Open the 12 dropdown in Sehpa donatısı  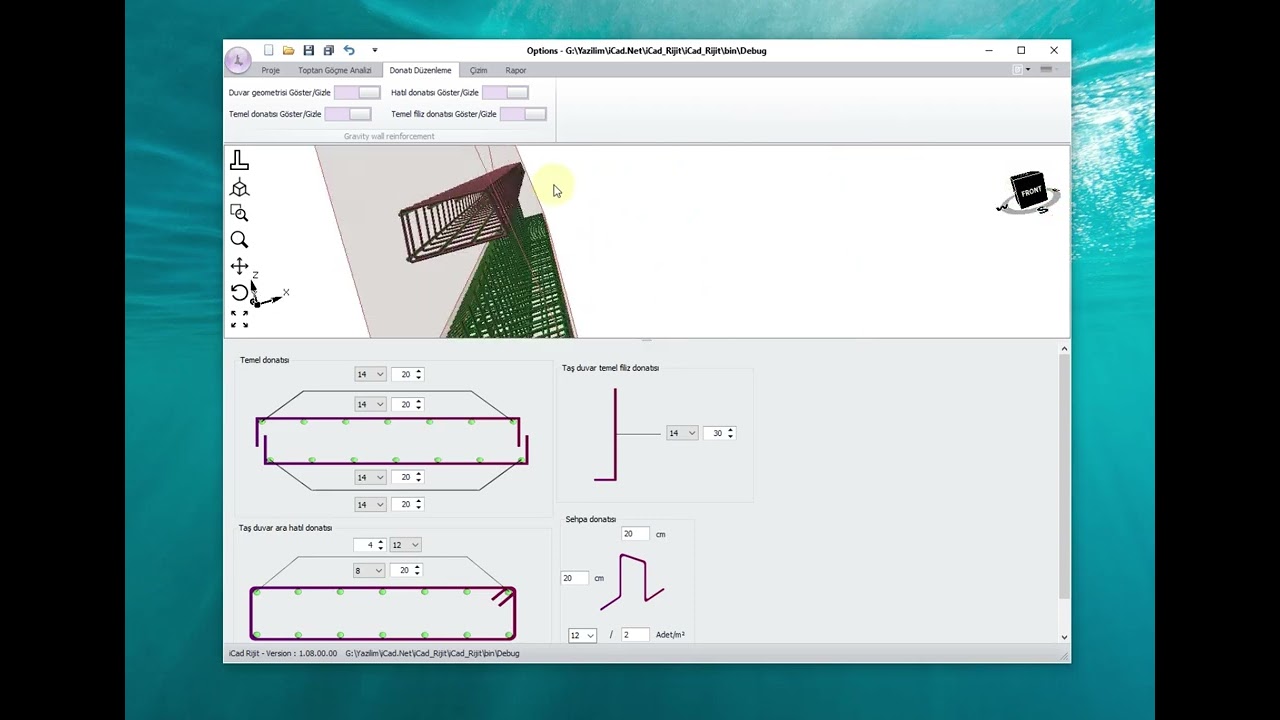click(582, 635)
